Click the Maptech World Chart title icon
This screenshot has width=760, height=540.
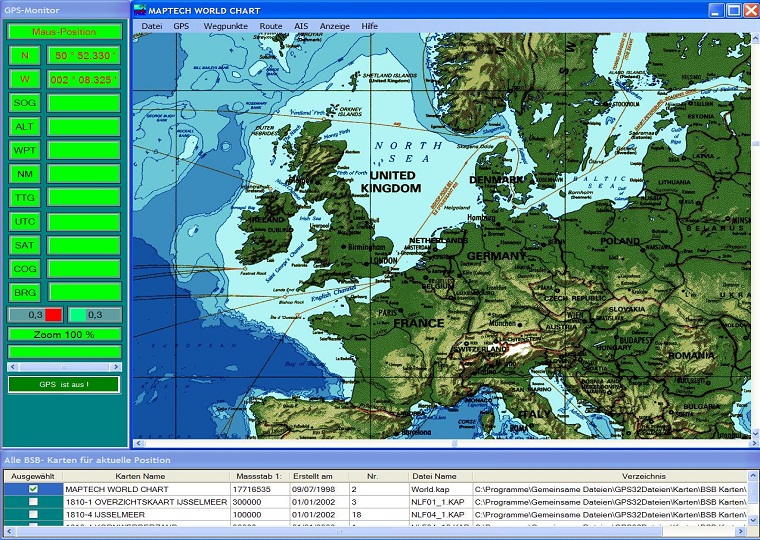[x=140, y=10]
